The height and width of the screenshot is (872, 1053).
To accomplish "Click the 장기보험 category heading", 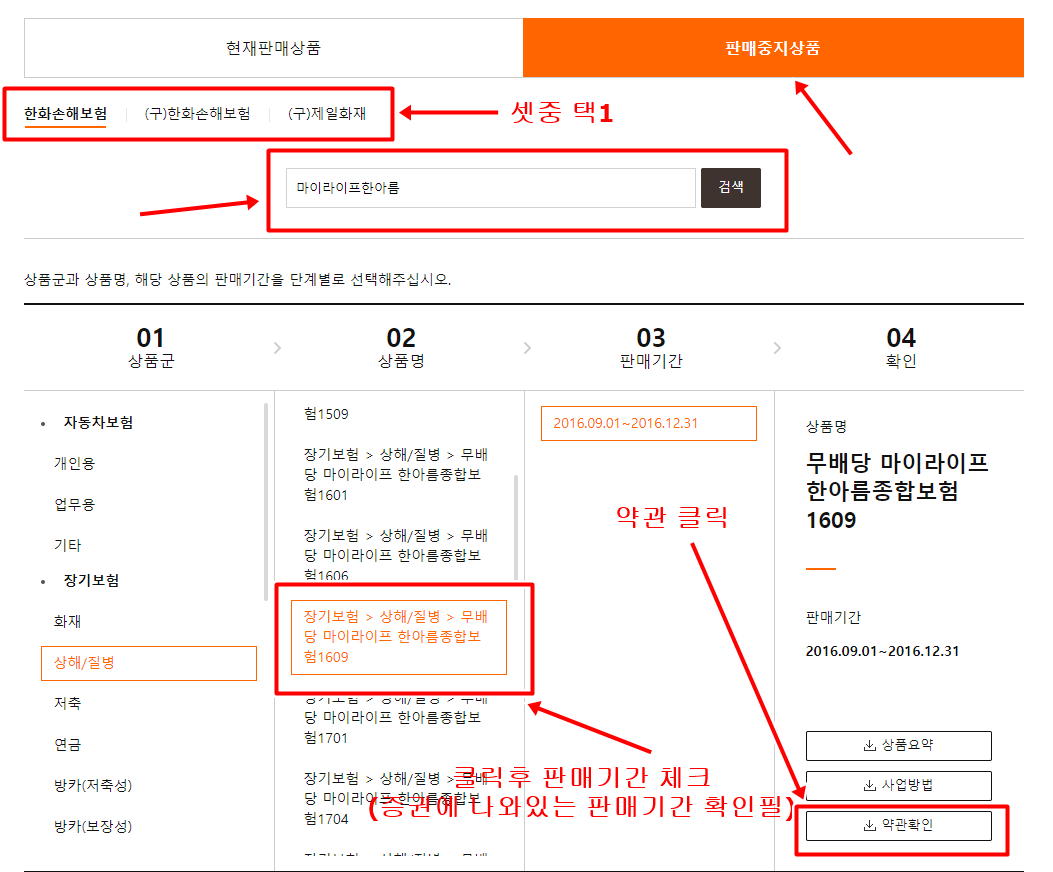I will [91, 580].
